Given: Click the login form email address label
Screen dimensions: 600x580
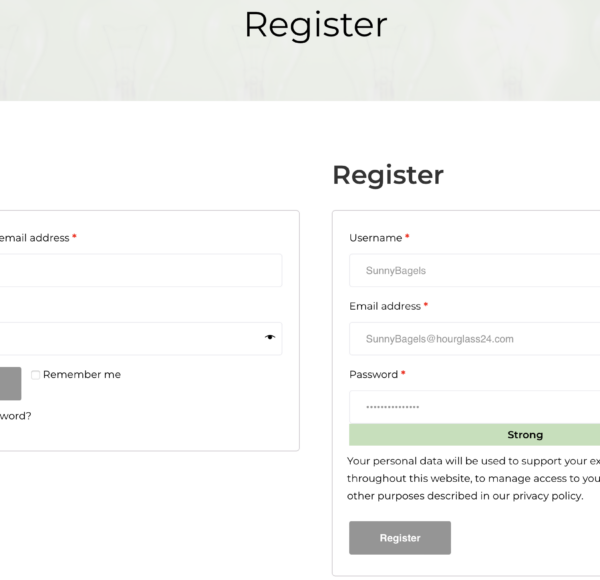Looking at the screenshot, I should (34, 238).
